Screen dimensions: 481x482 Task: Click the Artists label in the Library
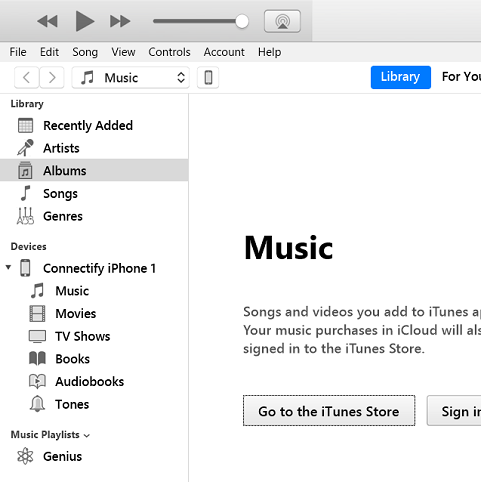click(x=61, y=148)
